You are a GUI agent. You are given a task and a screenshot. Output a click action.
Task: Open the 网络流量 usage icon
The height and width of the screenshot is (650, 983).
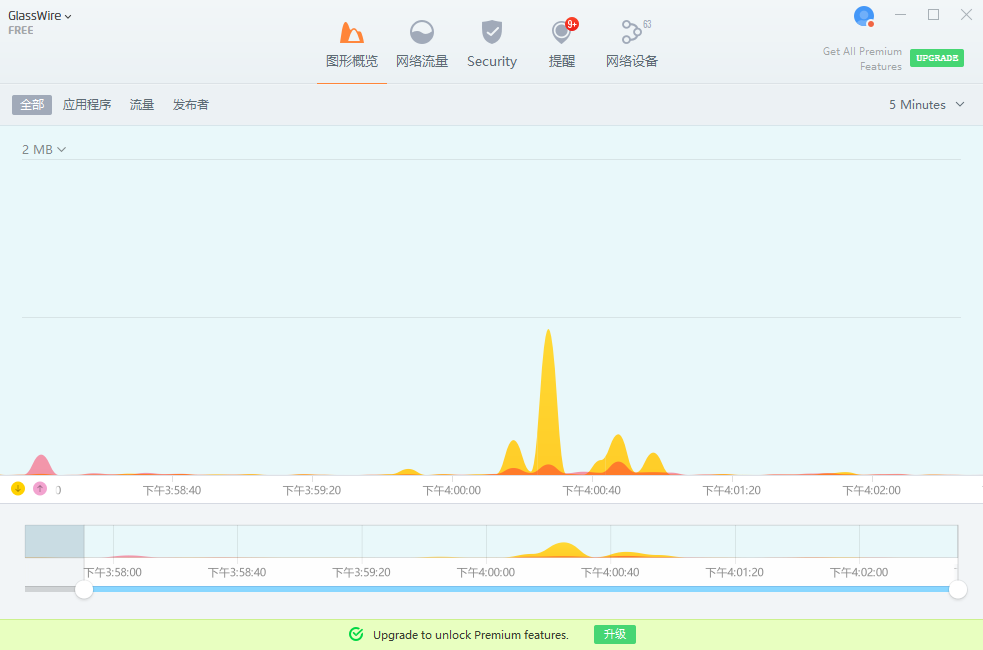(x=422, y=33)
